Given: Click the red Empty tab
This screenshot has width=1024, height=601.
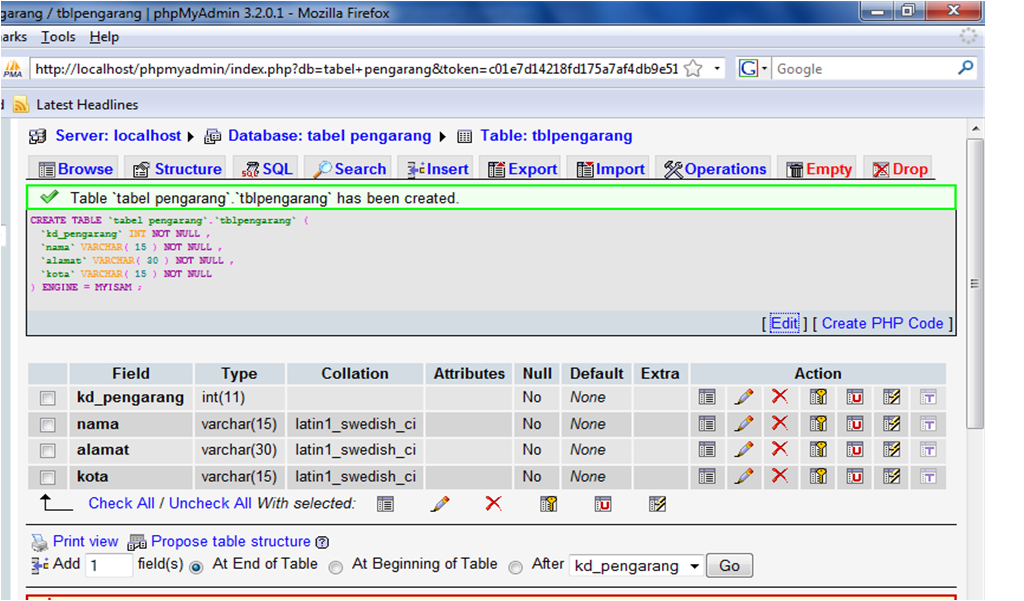Looking at the screenshot, I should (820, 169).
